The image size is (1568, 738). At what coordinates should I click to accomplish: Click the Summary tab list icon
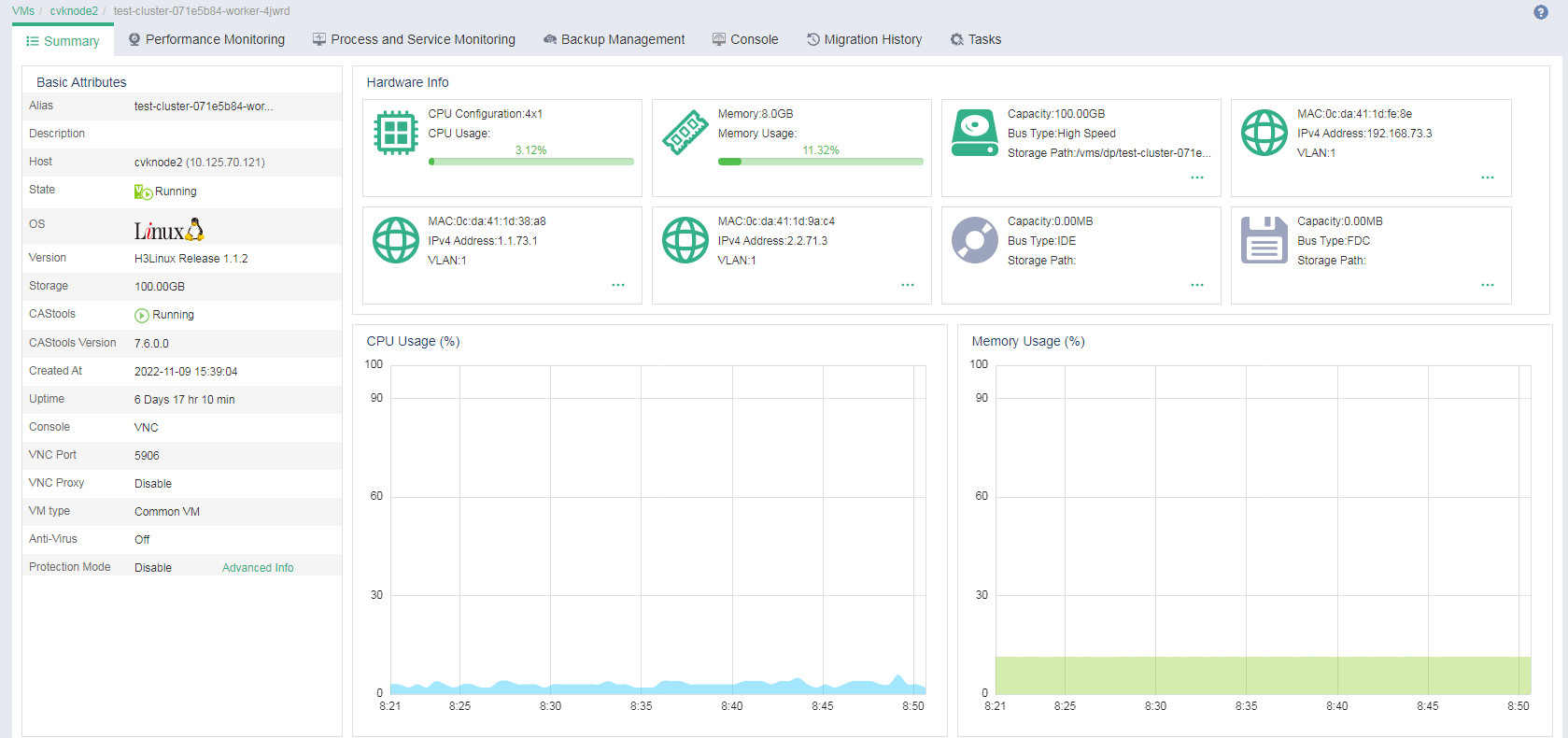pos(32,41)
